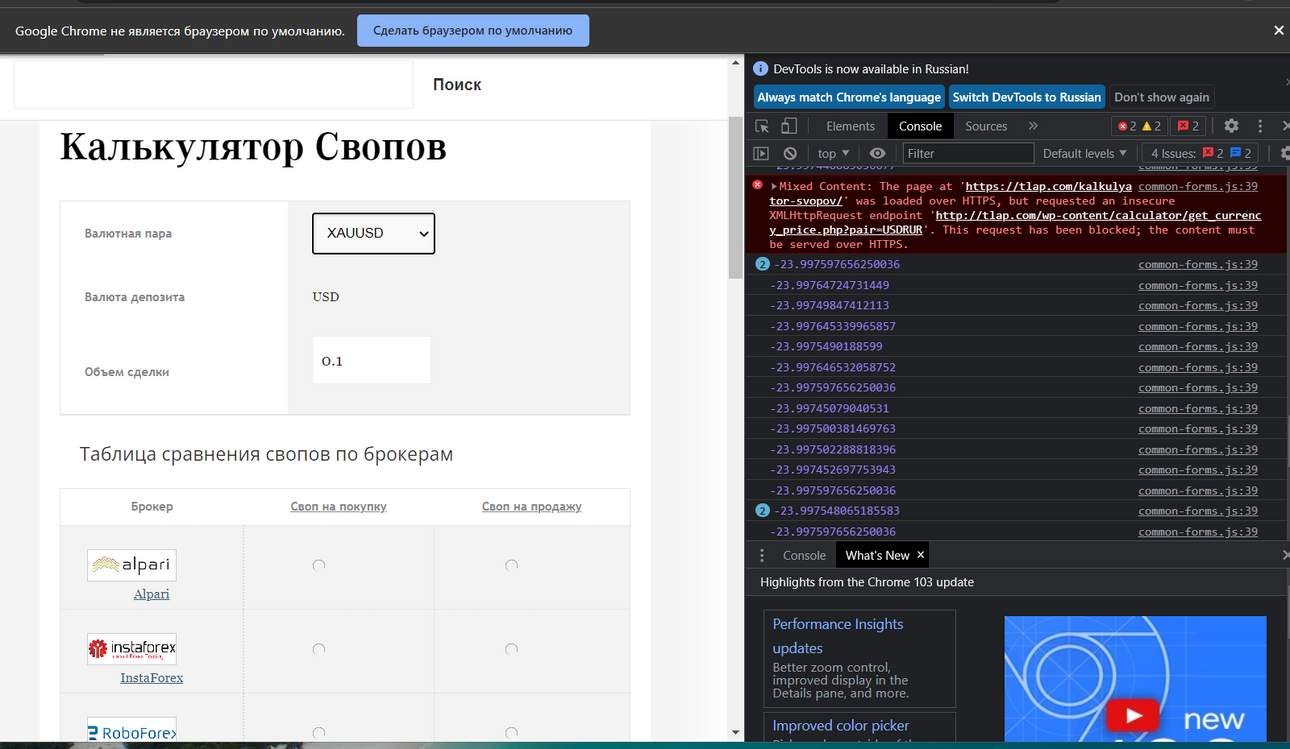Viewport: 1290px width, 749px height.
Task: Sort by Своп на покупку column
Action: tap(338, 506)
